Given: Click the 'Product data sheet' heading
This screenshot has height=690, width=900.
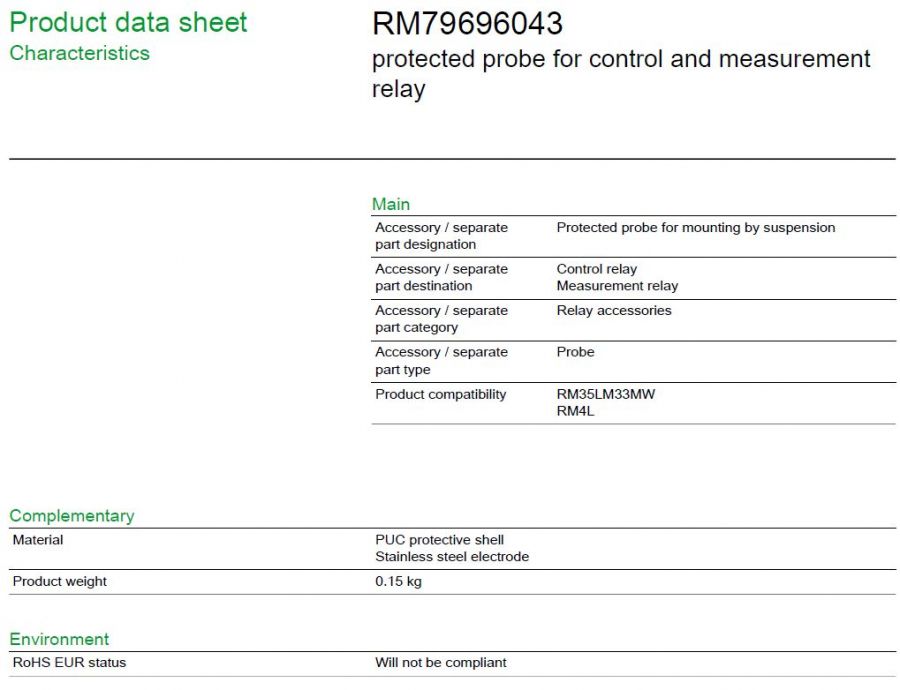Looking at the screenshot, I should (x=128, y=23).
